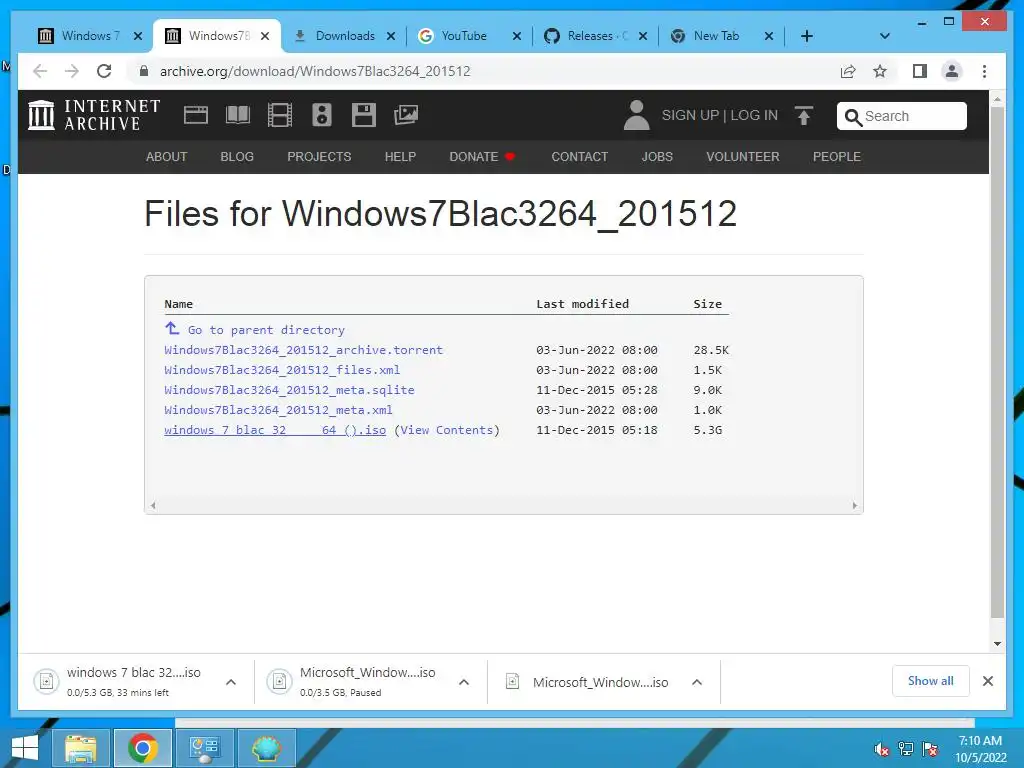1024x768 pixels.
Task: Open the PEOPLE menu item
Action: 837,157
